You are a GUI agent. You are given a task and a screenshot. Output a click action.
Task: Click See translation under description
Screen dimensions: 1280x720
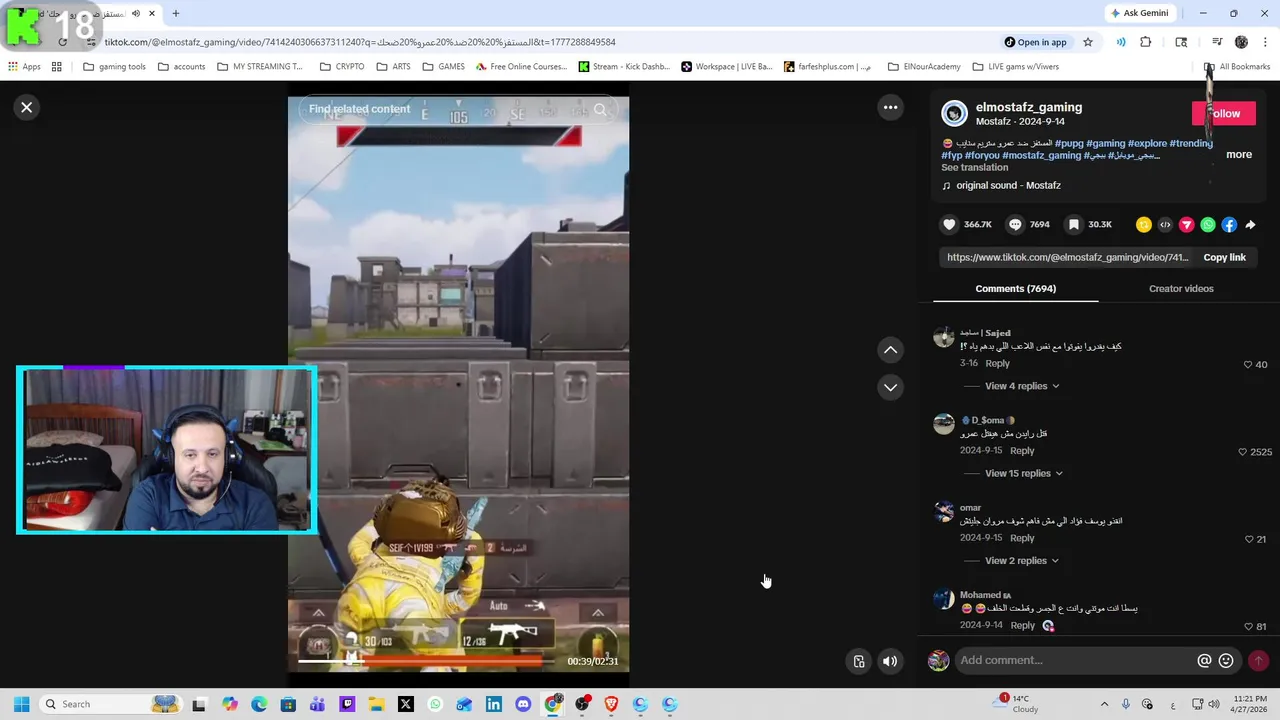click(x=974, y=167)
